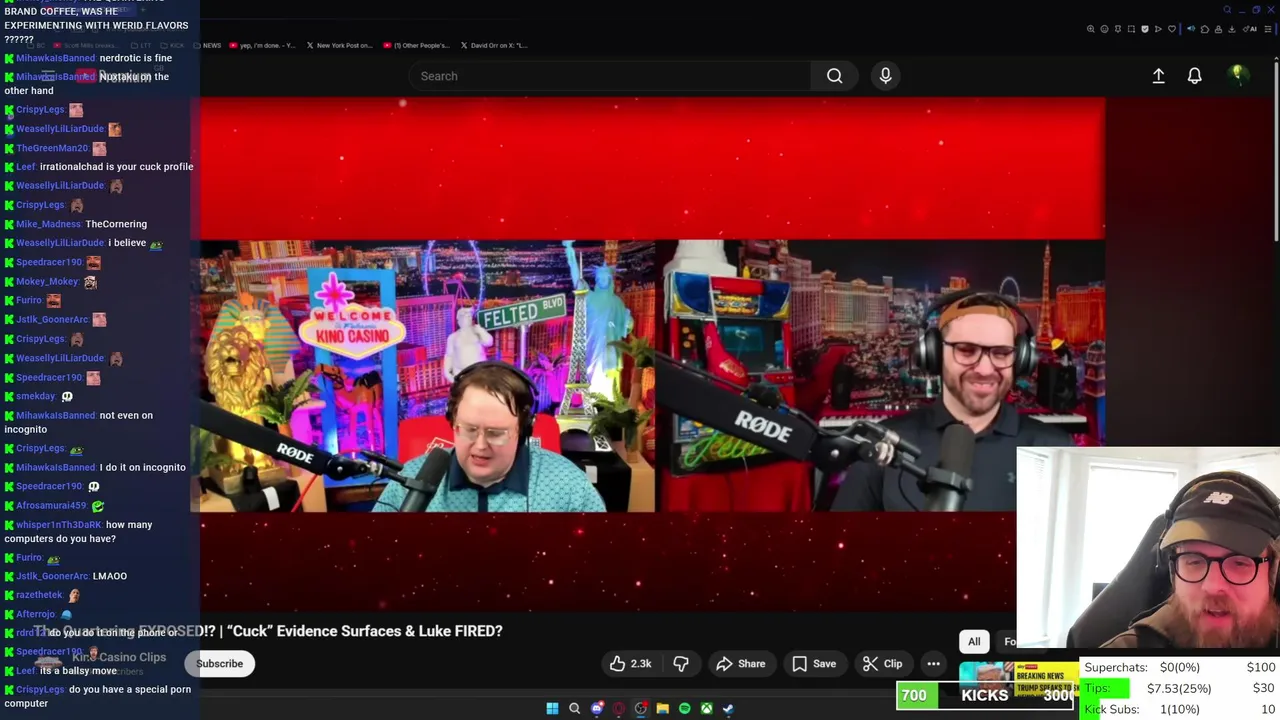The image size is (1280, 720).
Task: Click chat message 'irrationalchad is your cuck profile'
Action: tap(117, 167)
